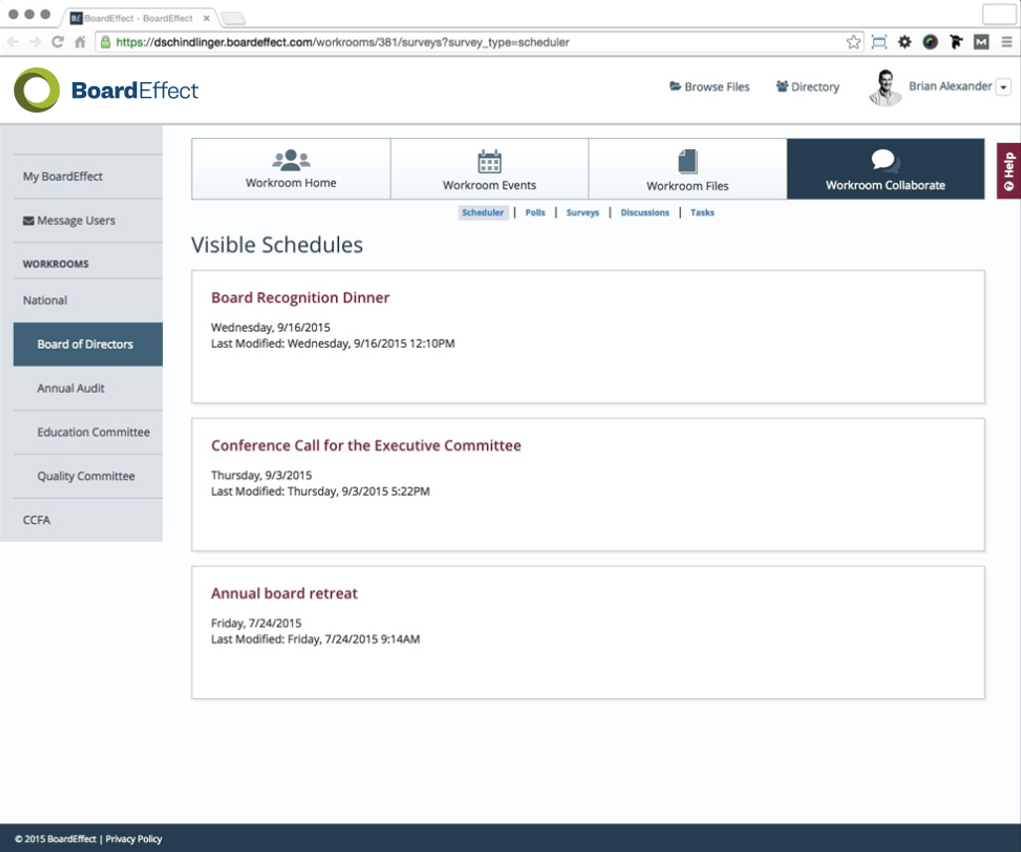Click the Workroom Files document icon

(x=688, y=161)
